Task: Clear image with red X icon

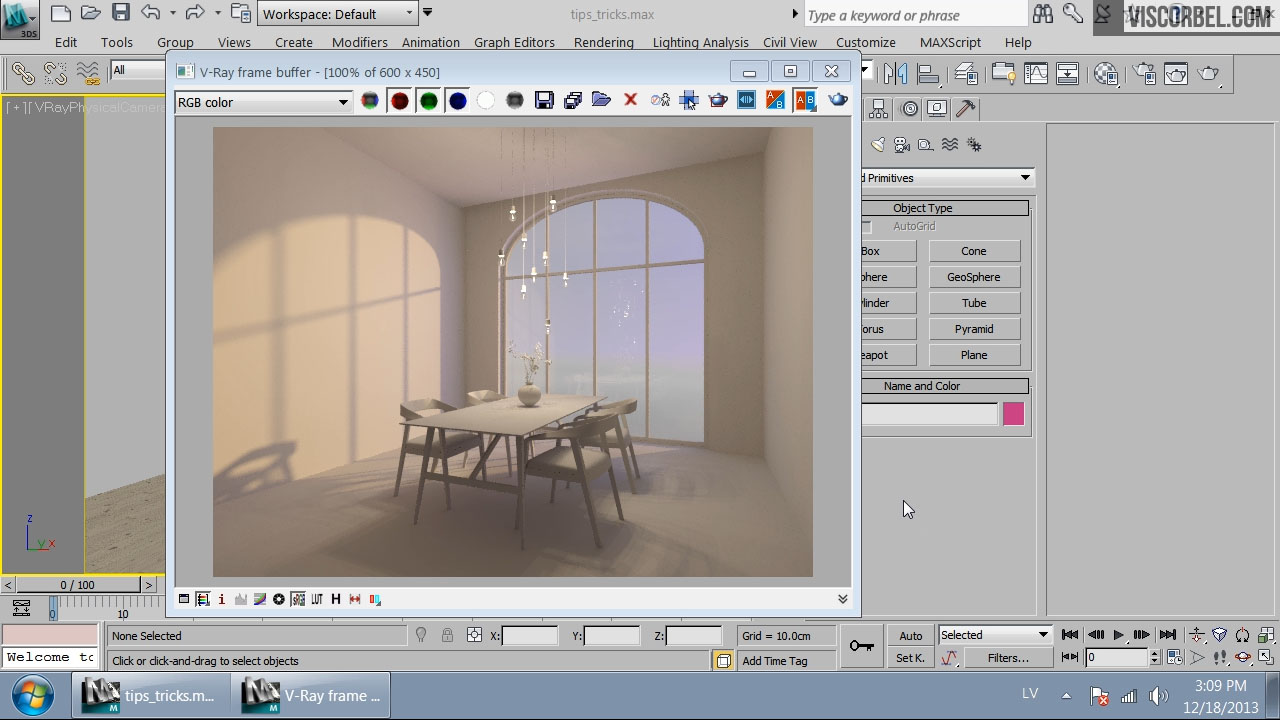Action: pyautogui.click(x=630, y=100)
